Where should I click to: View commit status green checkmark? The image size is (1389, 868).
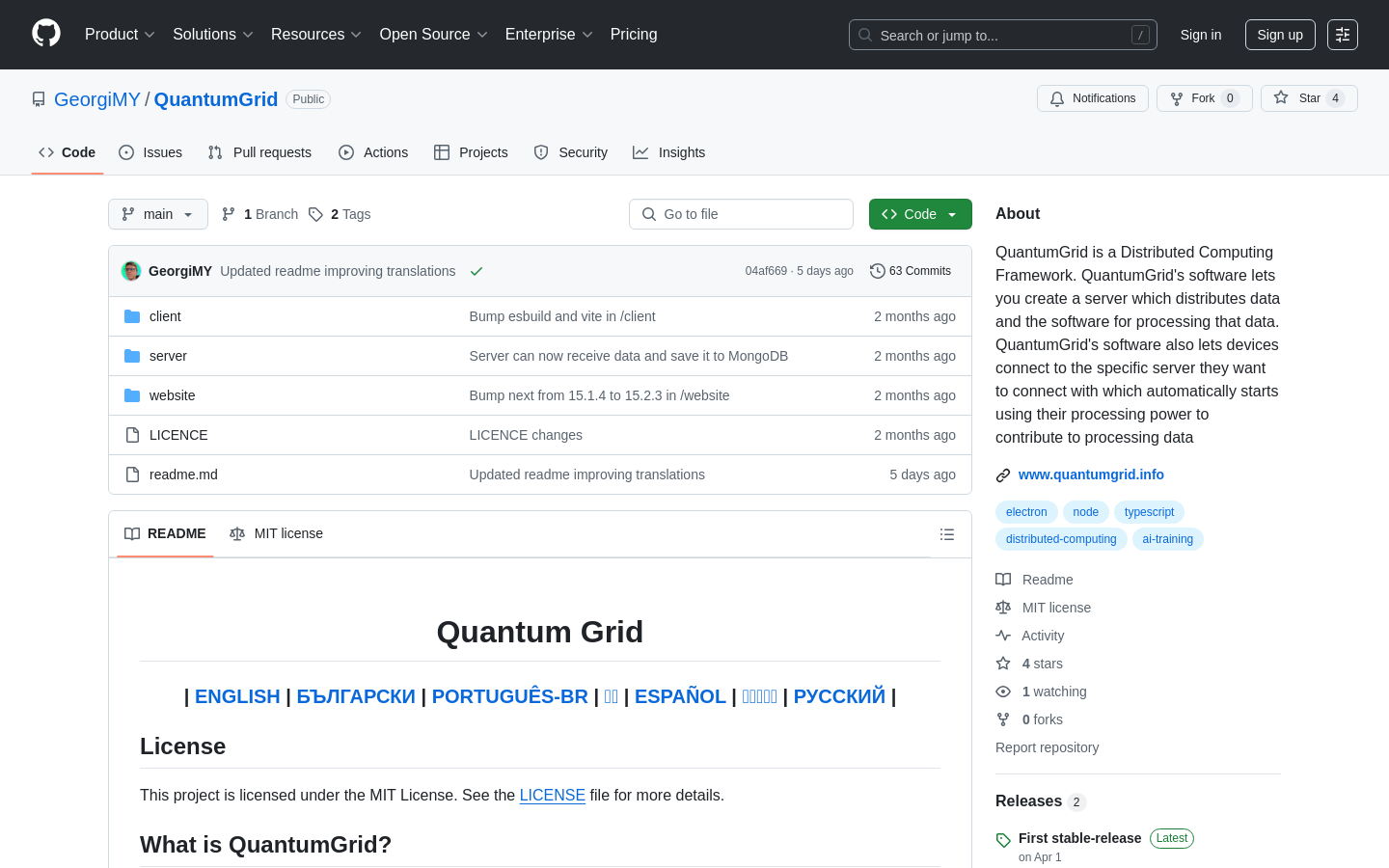pyautogui.click(x=477, y=271)
